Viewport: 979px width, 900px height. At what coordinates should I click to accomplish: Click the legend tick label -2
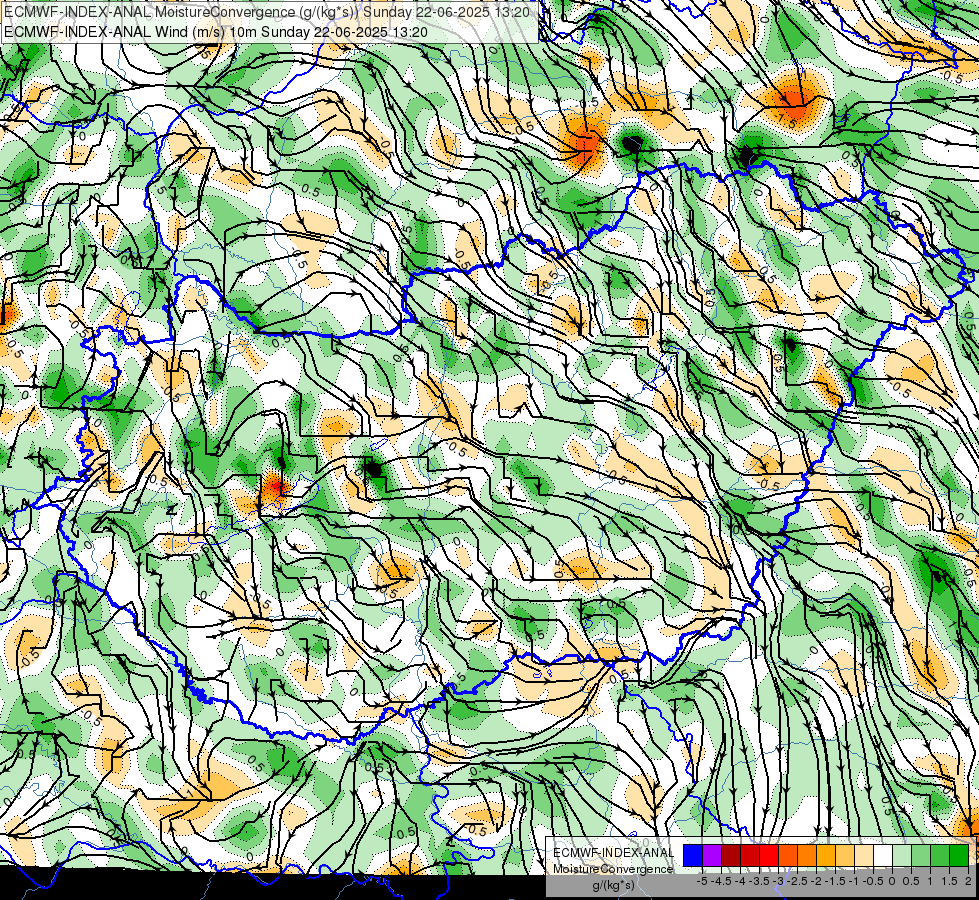click(x=816, y=881)
